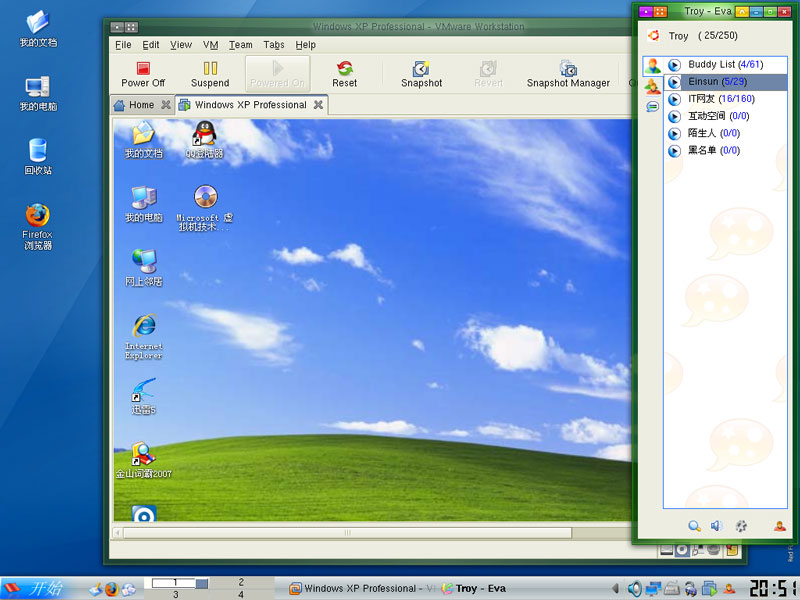Open the File menu in VMware
This screenshot has height=600, width=800.
(123, 45)
